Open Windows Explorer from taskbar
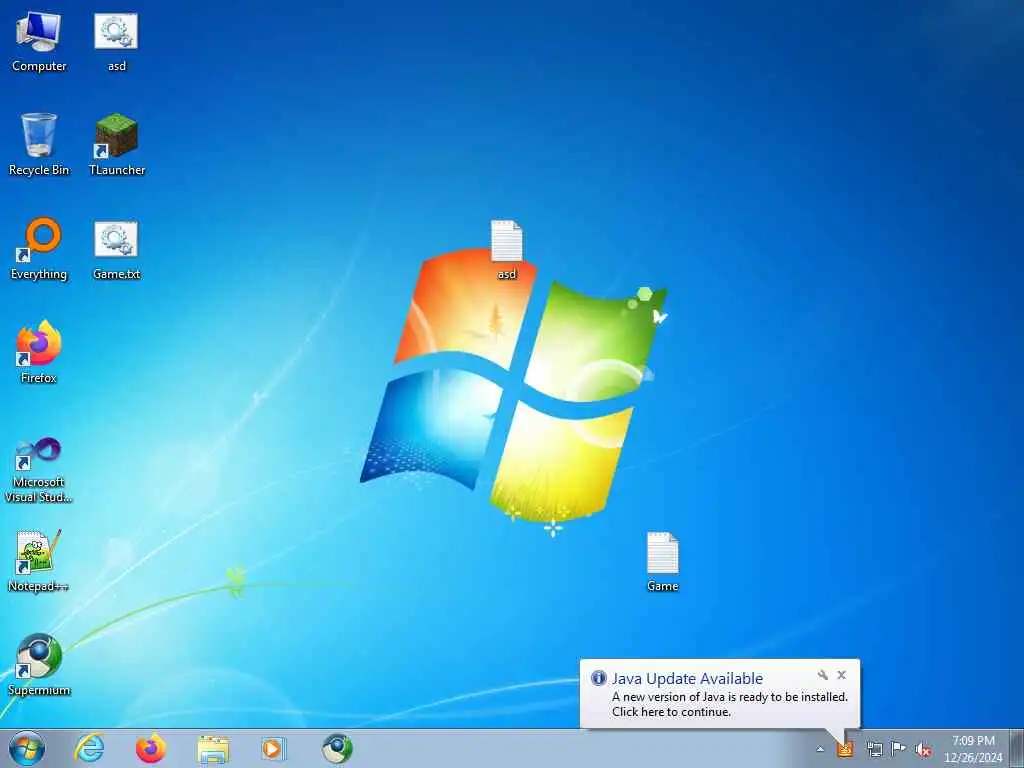This screenshot has height=768, width=1024. pyautogui.click(x=213, y=749)
